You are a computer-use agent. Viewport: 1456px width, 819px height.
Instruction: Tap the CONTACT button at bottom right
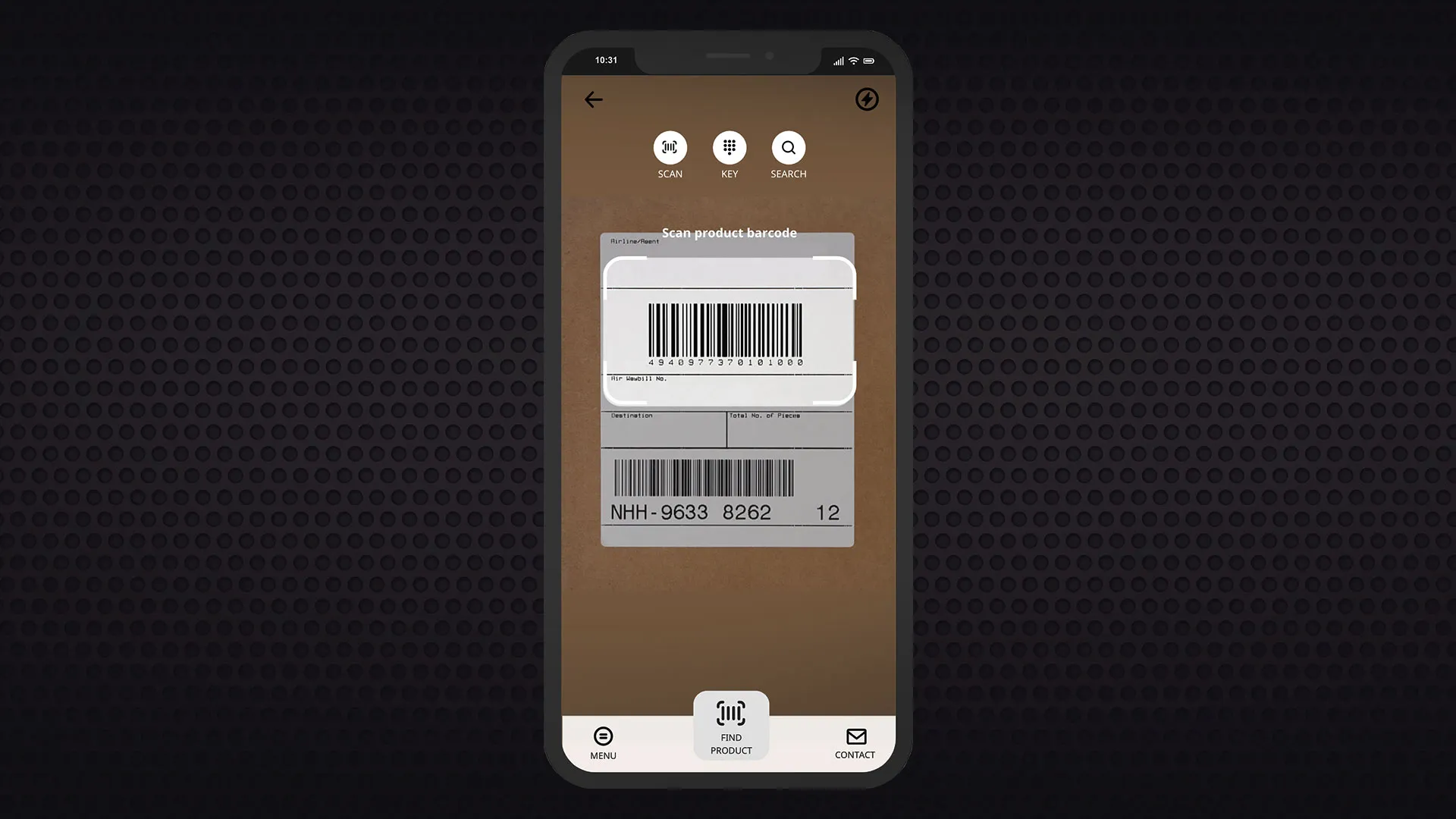click(x=856, y=742)
